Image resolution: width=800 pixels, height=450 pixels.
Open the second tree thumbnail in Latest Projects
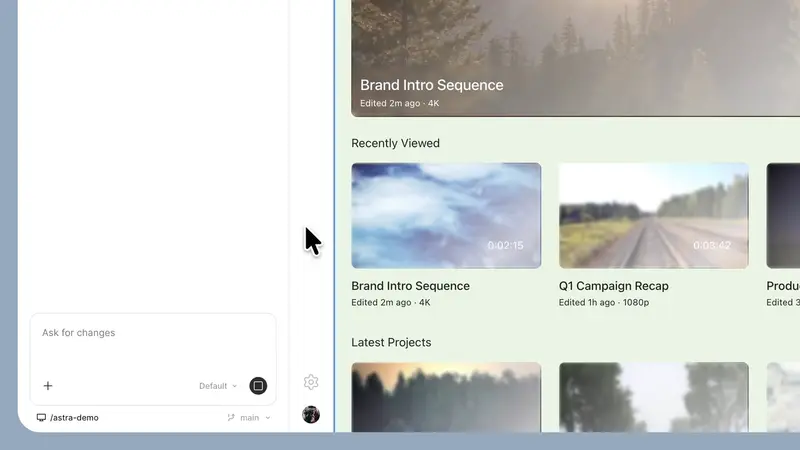pyautogui.click(x=654, y=397)
